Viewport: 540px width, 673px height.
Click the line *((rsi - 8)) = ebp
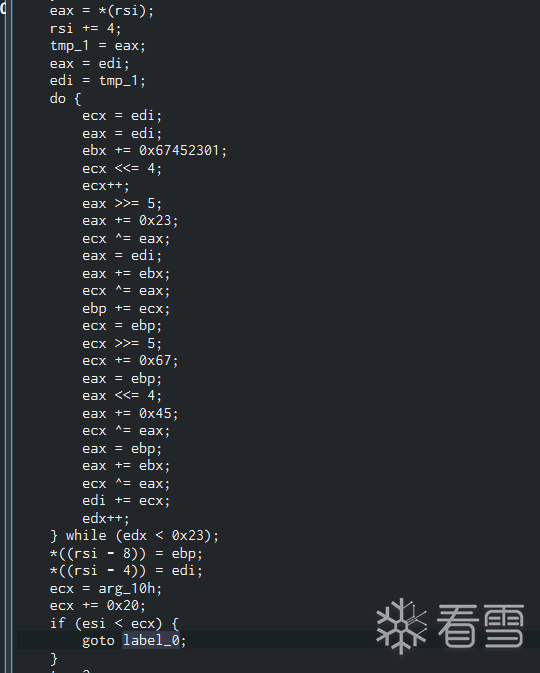coord(126,553)
